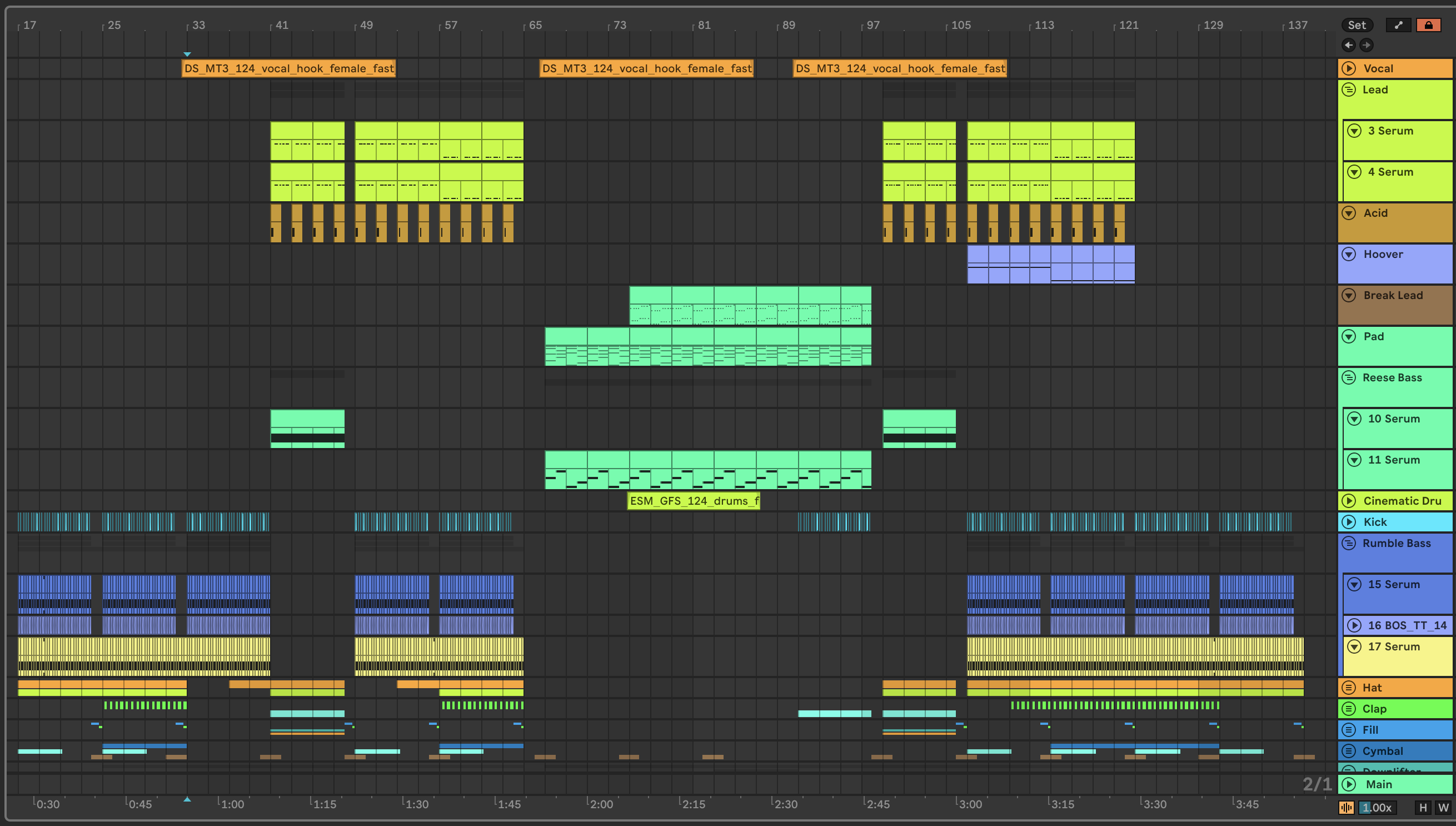Toggle the orange waveform overview icon
Screen dimensions: 1456x826
click(x=1346, y=807)
